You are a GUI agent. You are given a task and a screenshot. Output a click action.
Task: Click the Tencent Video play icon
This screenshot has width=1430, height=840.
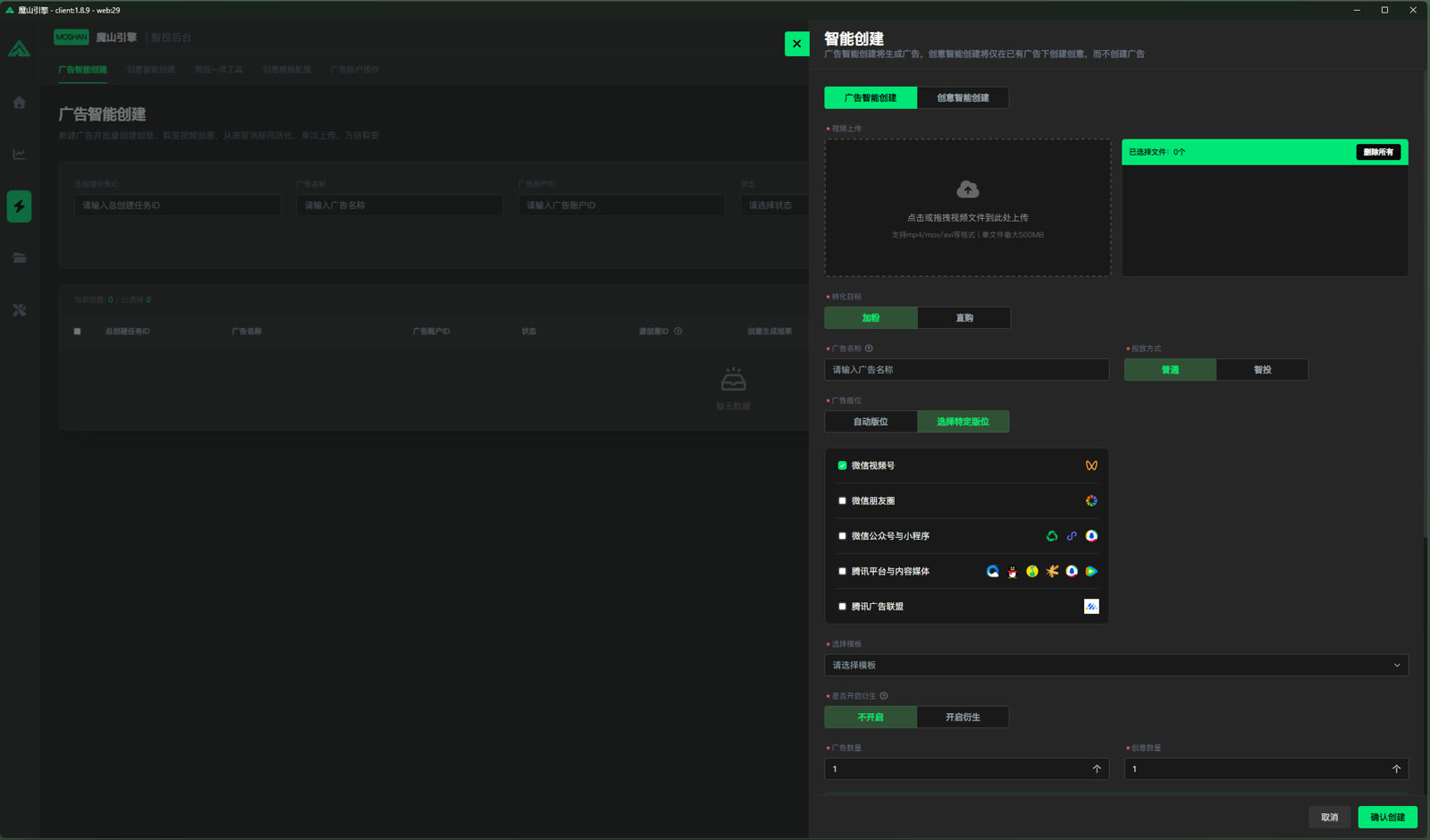(1091, 572)
